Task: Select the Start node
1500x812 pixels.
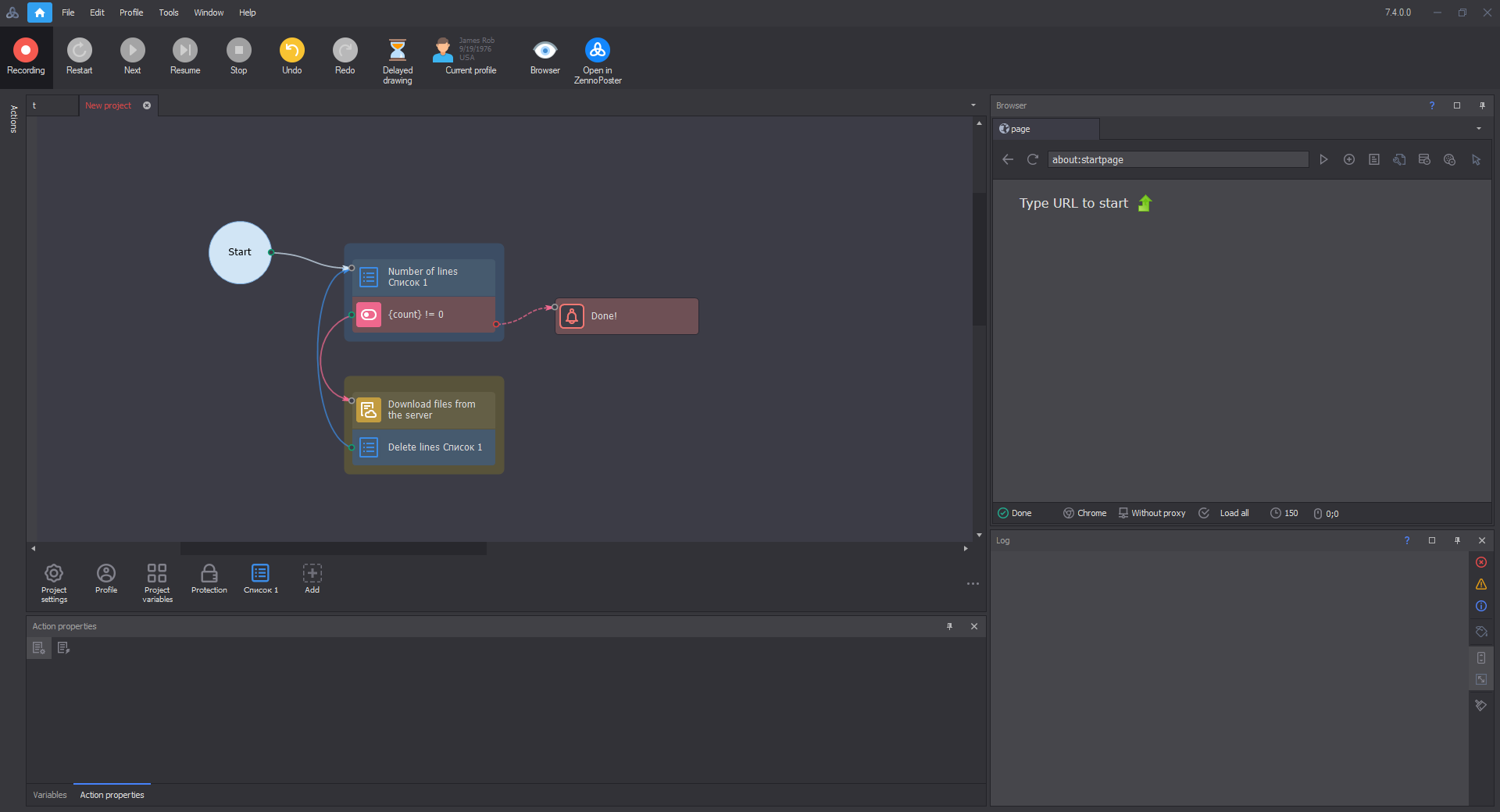Action: coord(240,252)
